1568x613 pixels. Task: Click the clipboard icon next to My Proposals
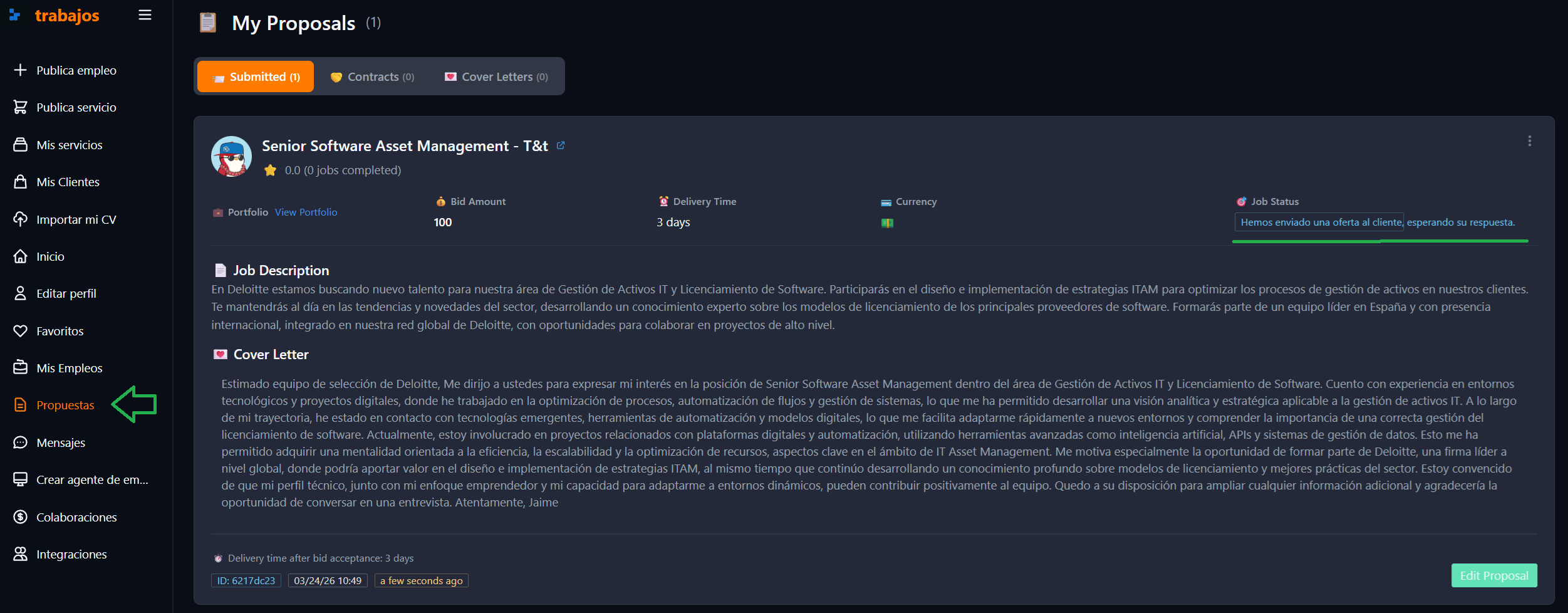(x=207, y=23)
